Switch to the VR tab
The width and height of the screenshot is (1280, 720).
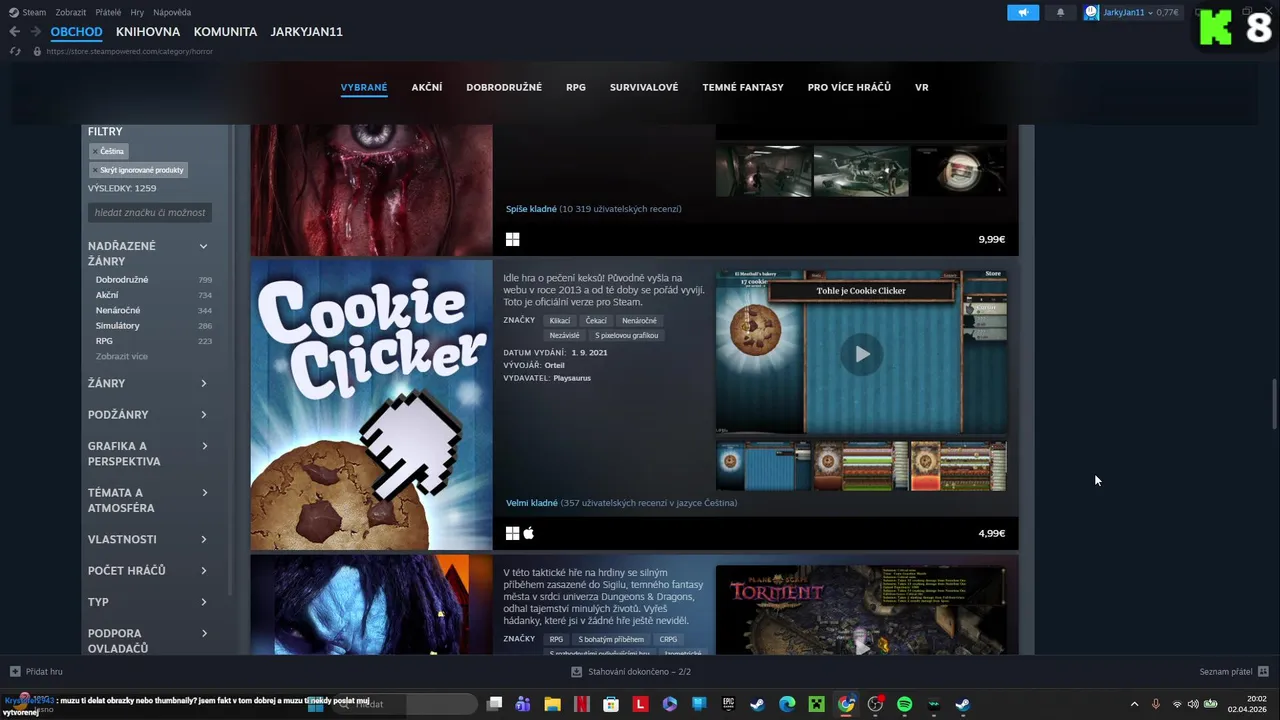coord(922,87)
